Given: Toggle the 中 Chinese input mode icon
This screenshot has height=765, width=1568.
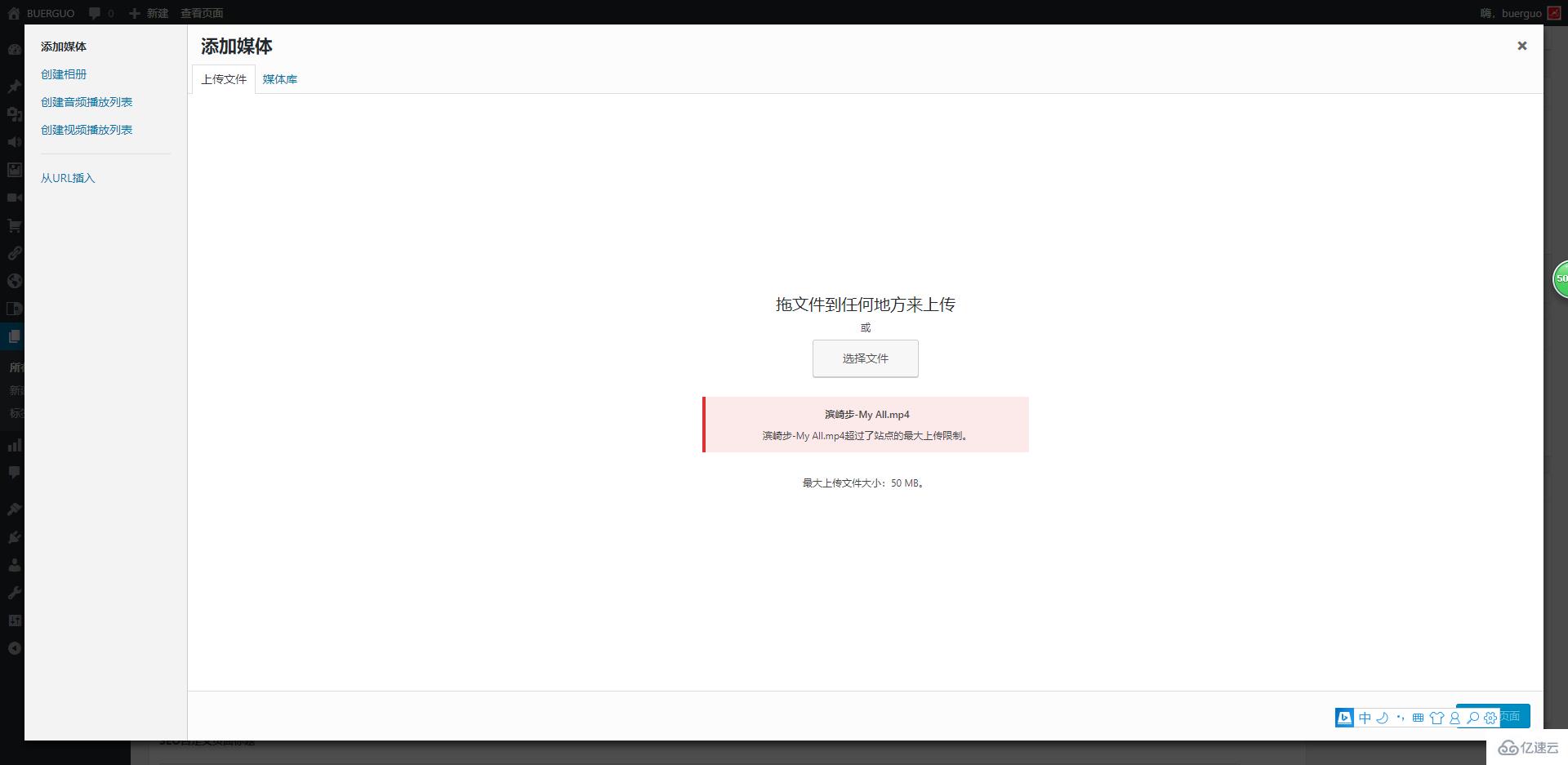Looking at the screenshot, I should pyautogui.click(x=1365, y=718).
